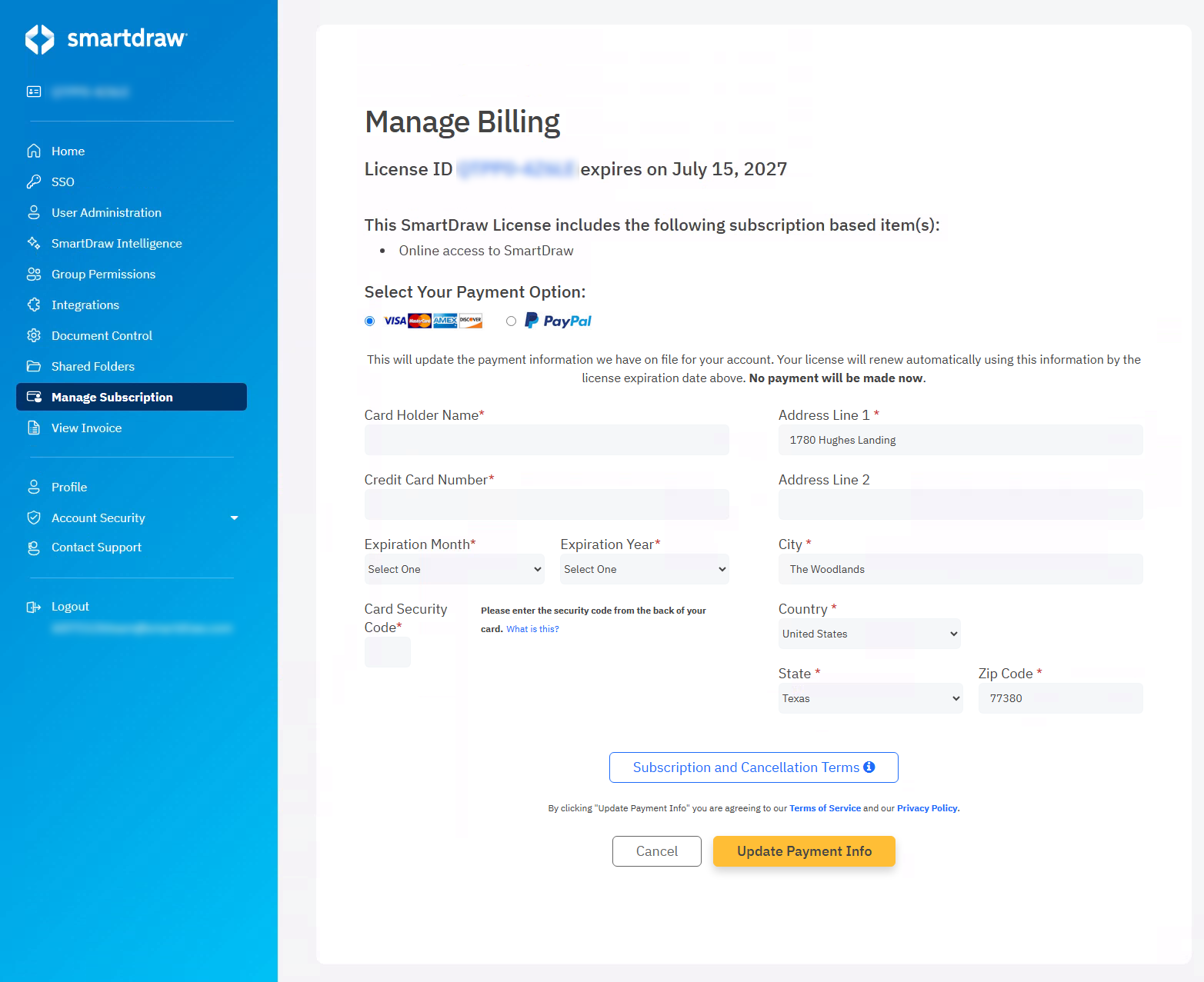Screen dimensions: 1204x982
Task: Click the Update Payment Info button
Action: point(804,851)
